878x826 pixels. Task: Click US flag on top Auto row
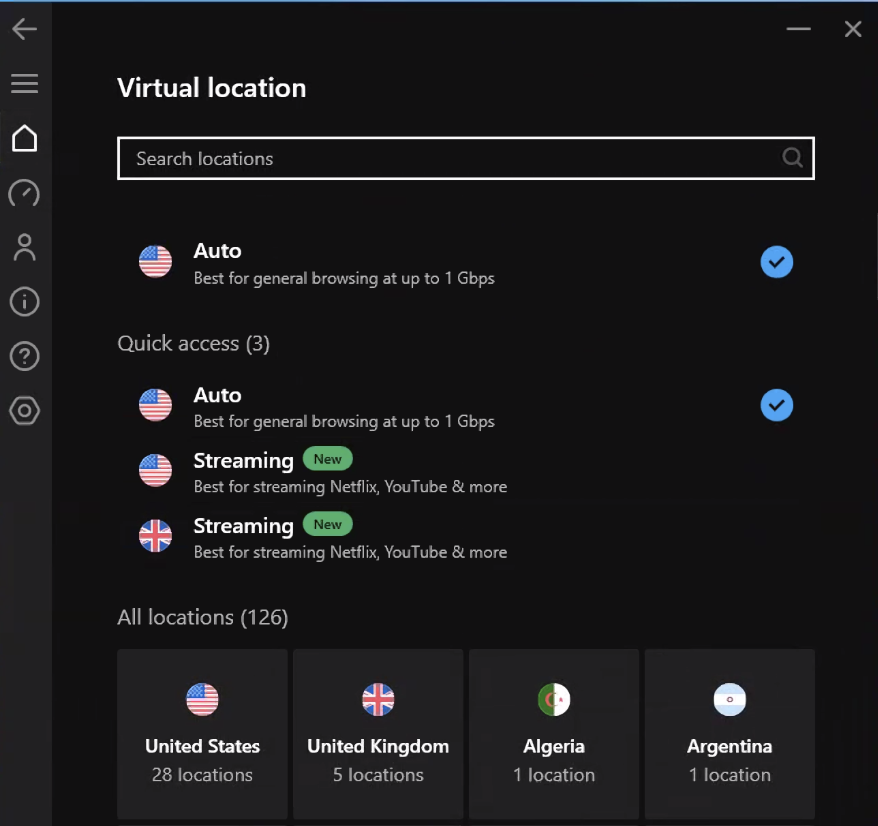coord(155,262)
